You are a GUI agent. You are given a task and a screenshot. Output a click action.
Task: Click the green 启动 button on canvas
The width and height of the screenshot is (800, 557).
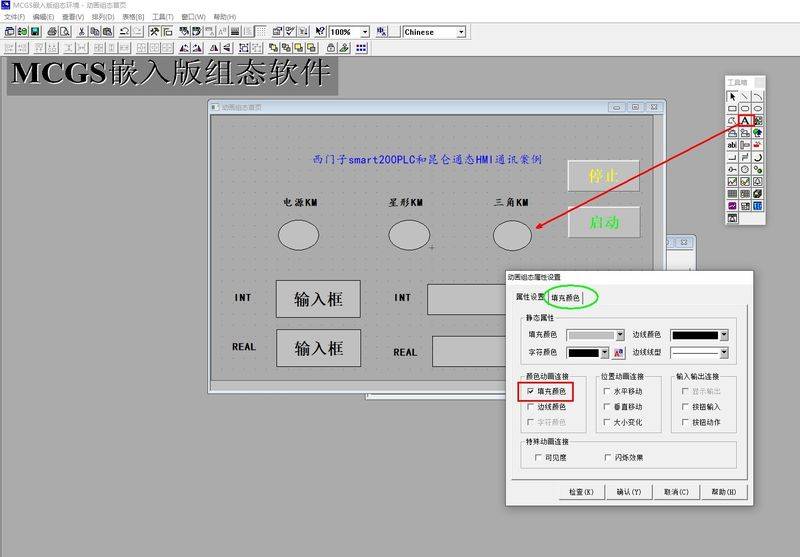point(604,222)
